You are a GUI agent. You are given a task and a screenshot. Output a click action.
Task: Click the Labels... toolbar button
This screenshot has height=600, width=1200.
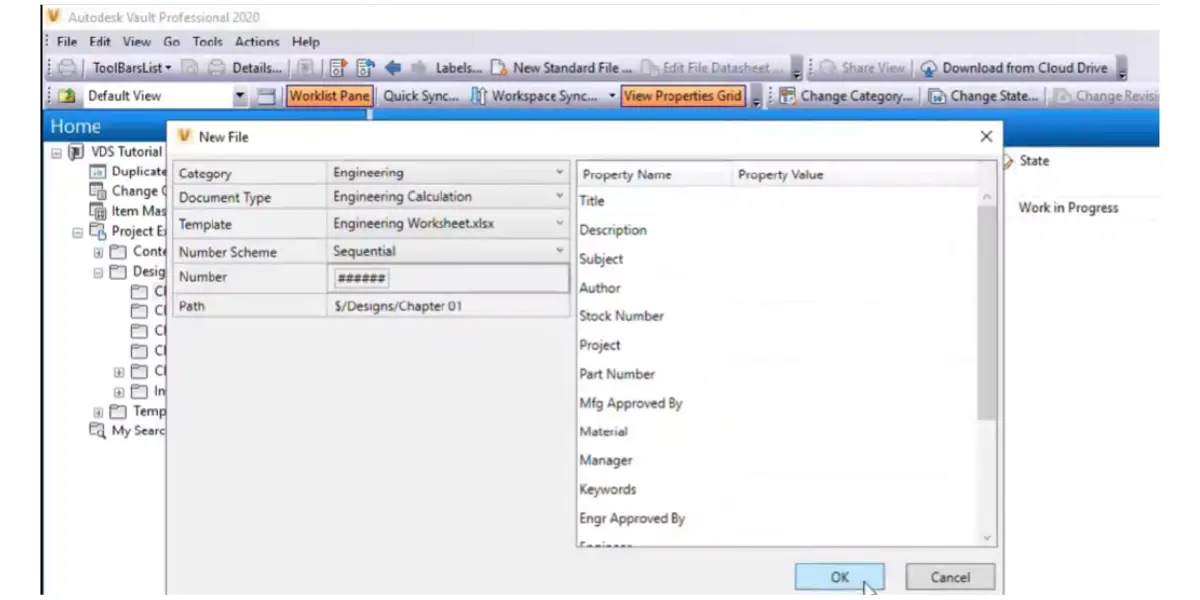pyautogui.click(x=459, y=68)
